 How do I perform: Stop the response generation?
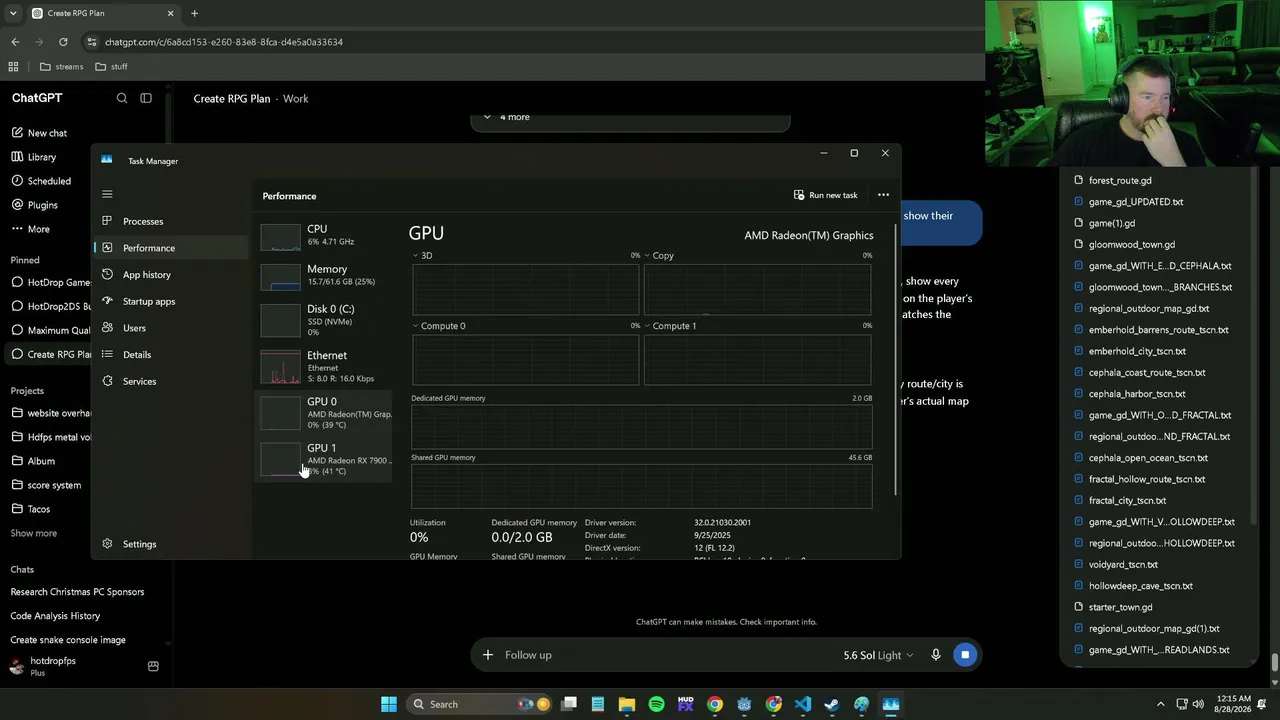[x=965, y=655]
